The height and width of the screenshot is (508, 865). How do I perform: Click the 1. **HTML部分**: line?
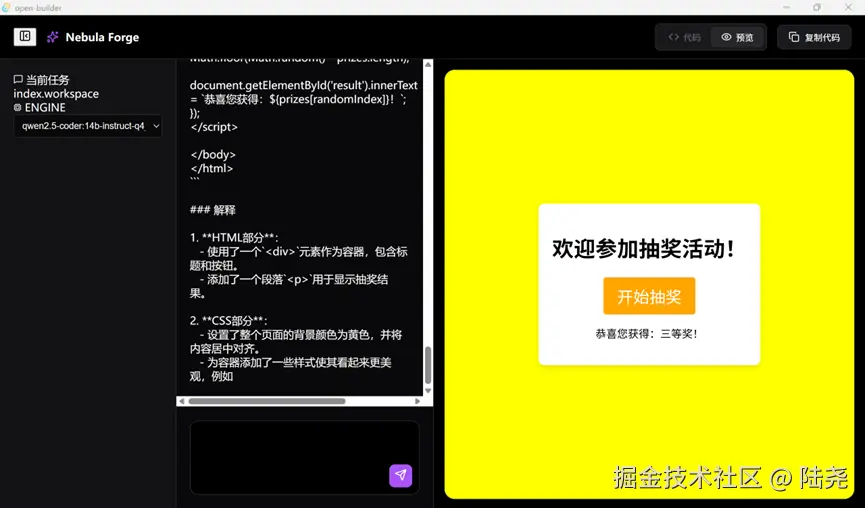[x=234, y=238]
